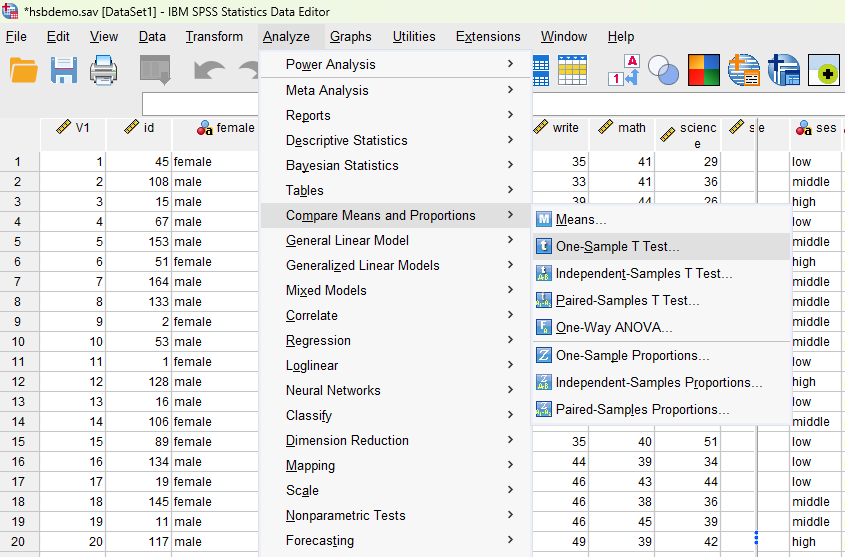Click the One-Sample Proportions Z icon
Screen dimensions: 845x557
pyautogui.click(x=544, y=355)
